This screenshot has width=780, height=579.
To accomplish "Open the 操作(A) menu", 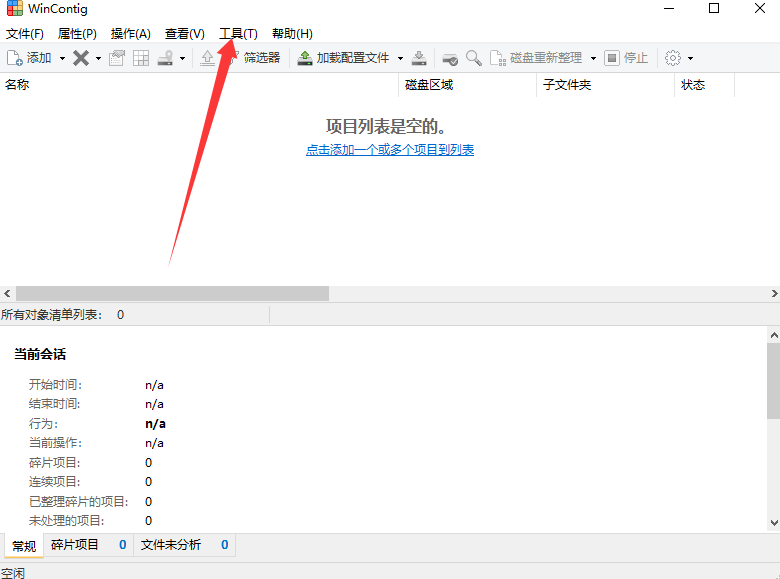I will (130, 34).
